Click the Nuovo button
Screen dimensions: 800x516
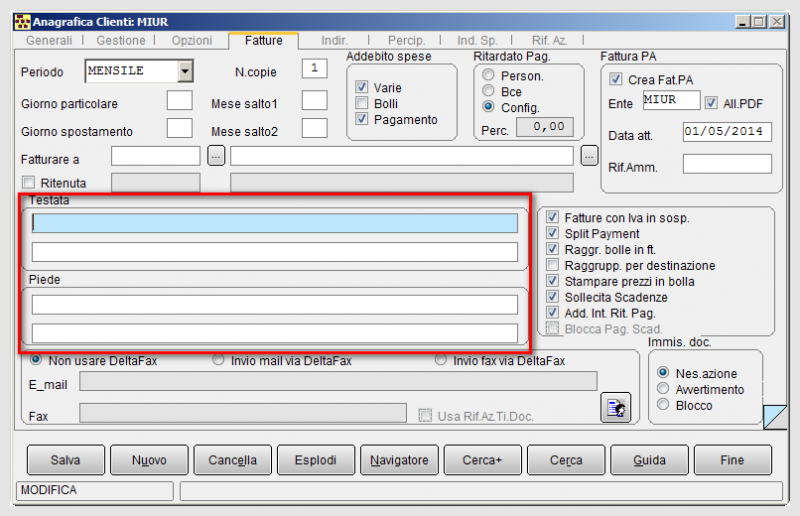coord(149,460)
